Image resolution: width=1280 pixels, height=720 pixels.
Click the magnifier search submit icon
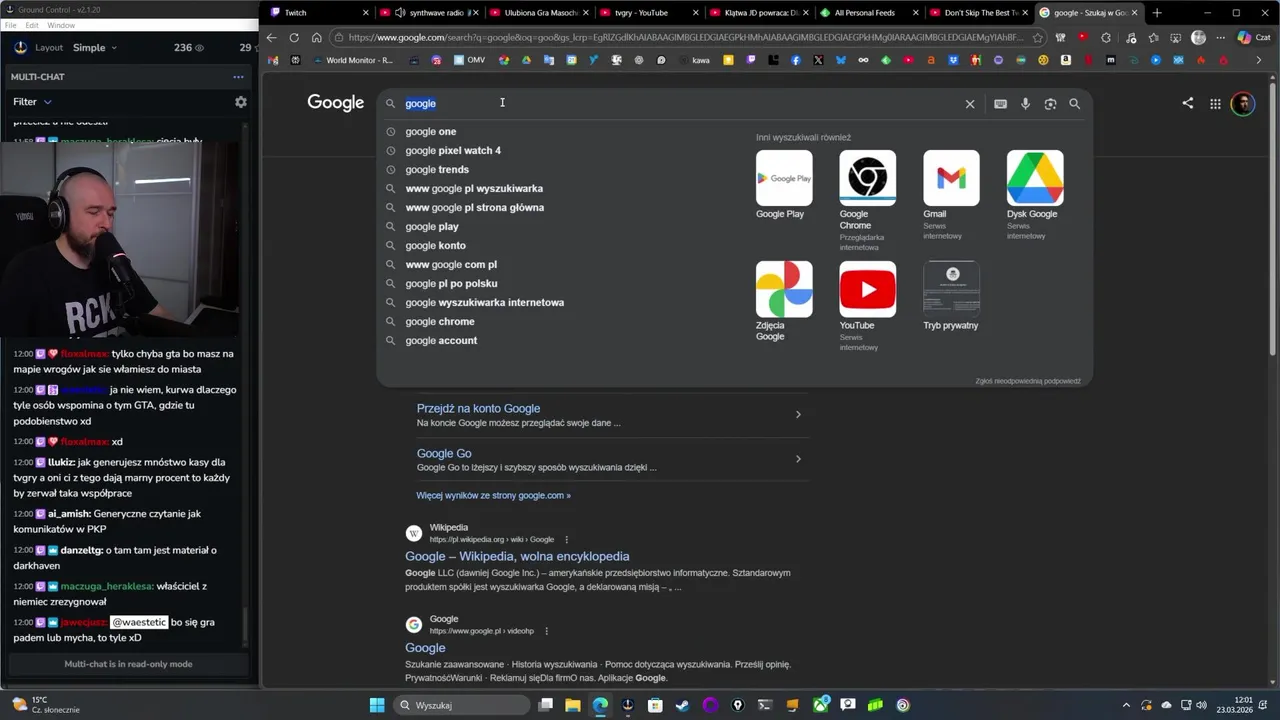tap(1075, 104)
